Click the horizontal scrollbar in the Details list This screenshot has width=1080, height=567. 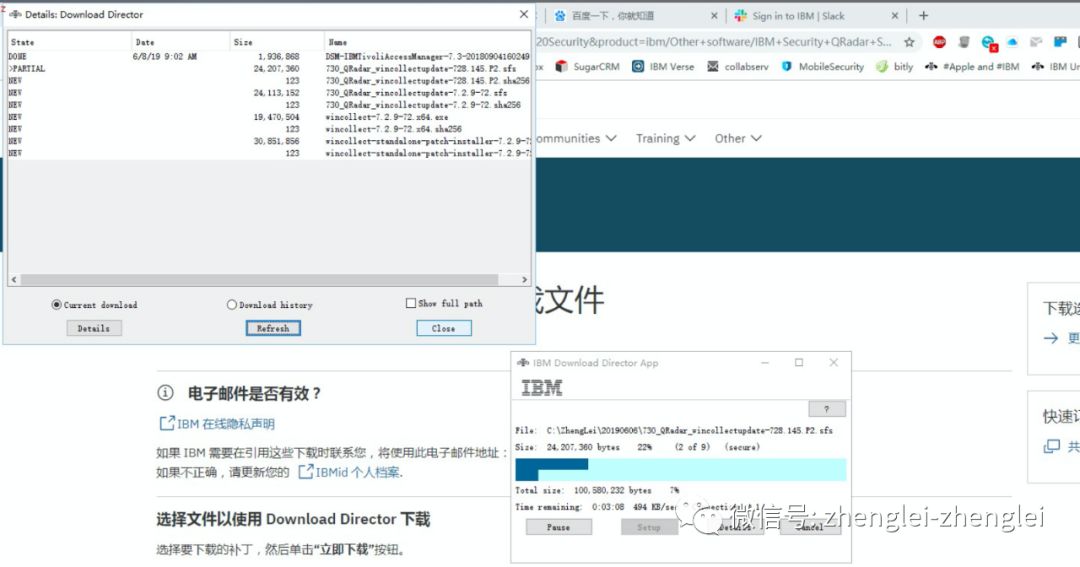click(259, 280)
